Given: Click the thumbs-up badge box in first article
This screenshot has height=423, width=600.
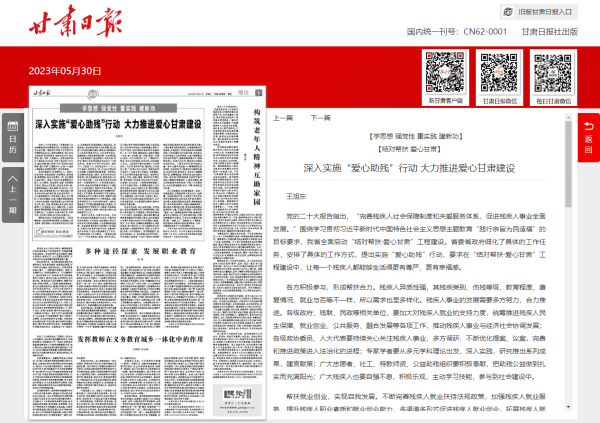Looking at the screenshot, I should tap(53, 232).
